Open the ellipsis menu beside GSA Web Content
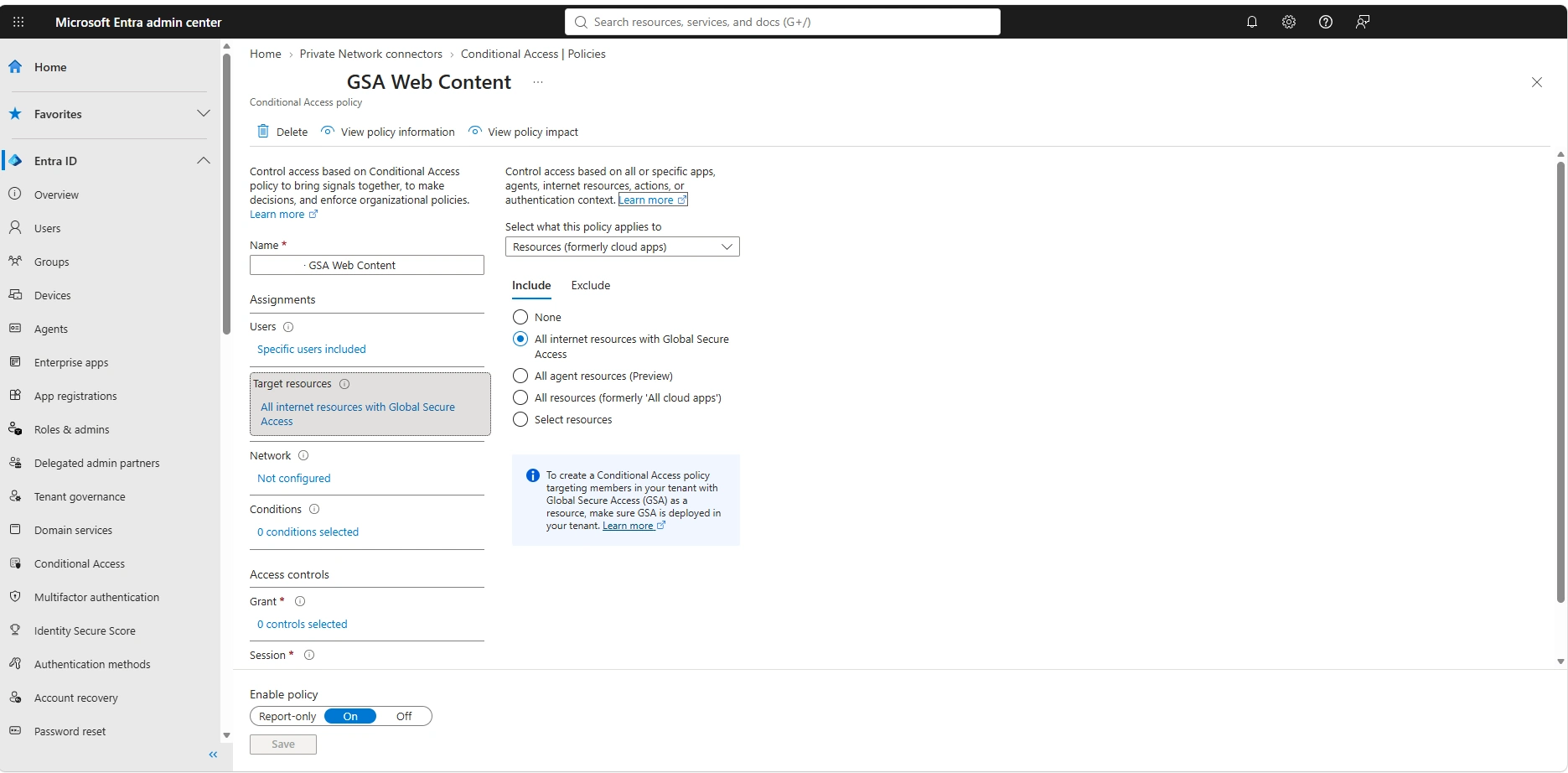Screen dimensions: 1568x773 pos(538,82)
